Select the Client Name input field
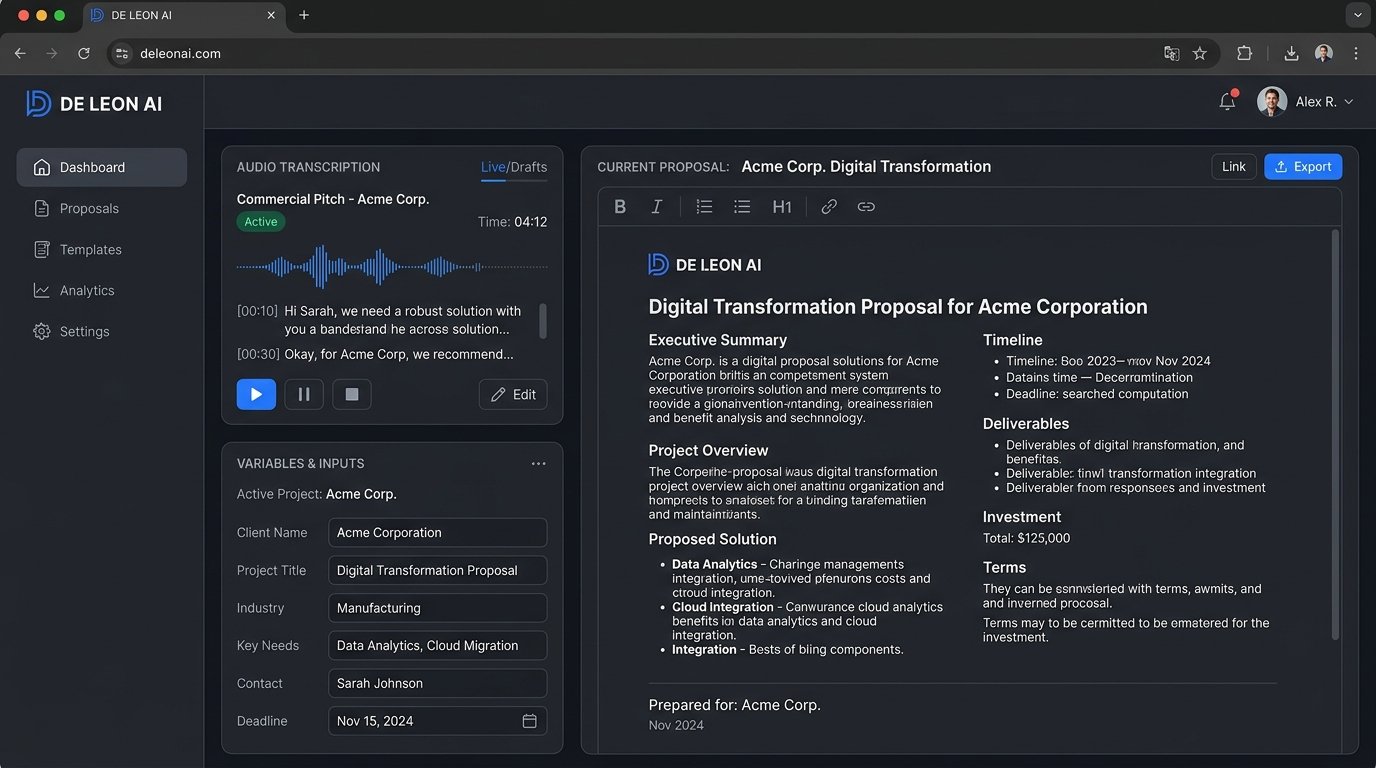The image size is (1376, 768). (x=437, y=533)
